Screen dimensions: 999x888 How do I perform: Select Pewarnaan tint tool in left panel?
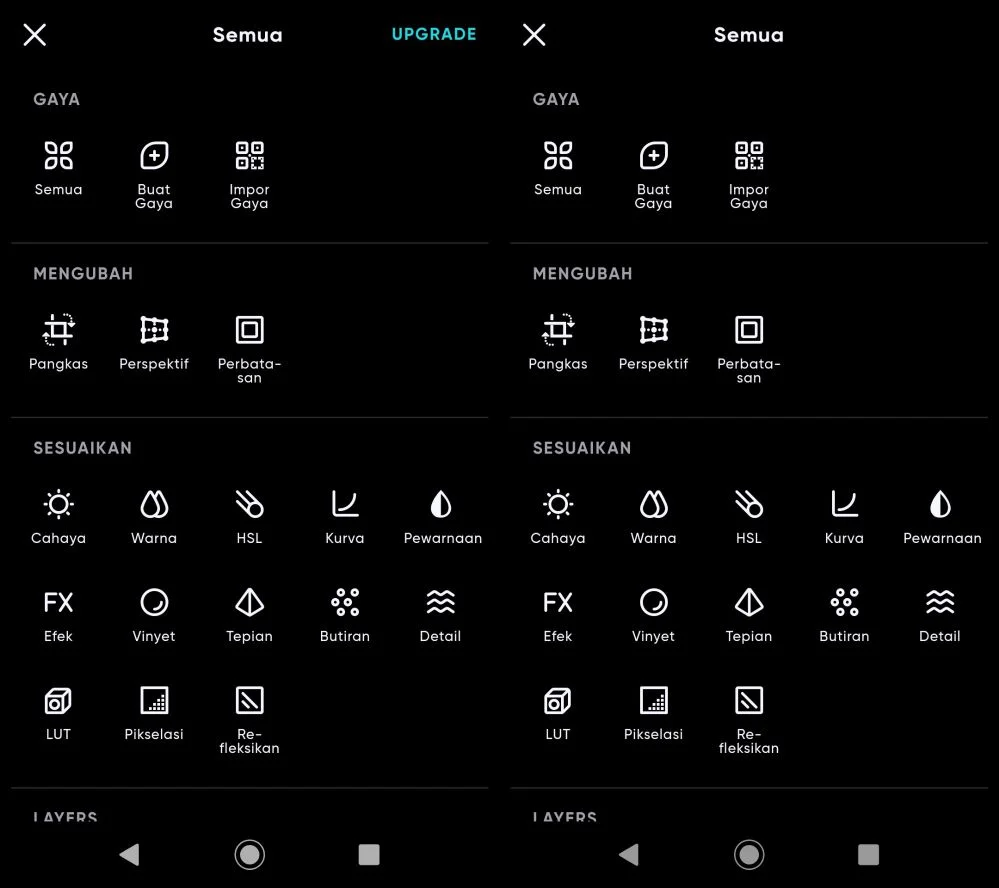click(443, 517)
